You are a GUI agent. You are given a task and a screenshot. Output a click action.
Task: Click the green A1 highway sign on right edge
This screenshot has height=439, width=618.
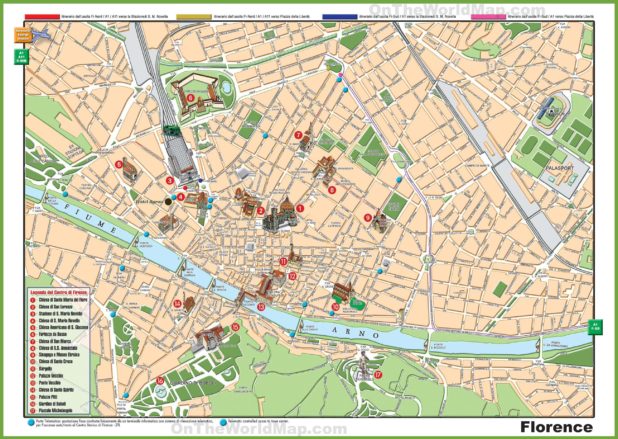(x=595, y=327)
